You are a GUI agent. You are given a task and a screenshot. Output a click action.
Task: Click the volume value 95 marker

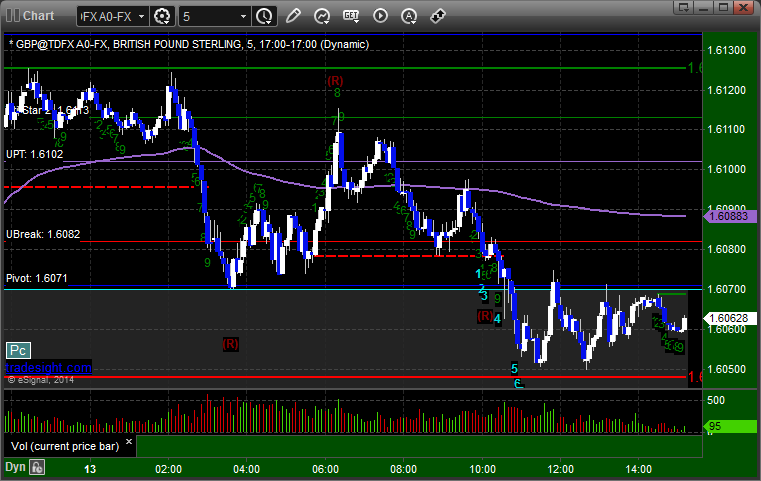[729, 426]
